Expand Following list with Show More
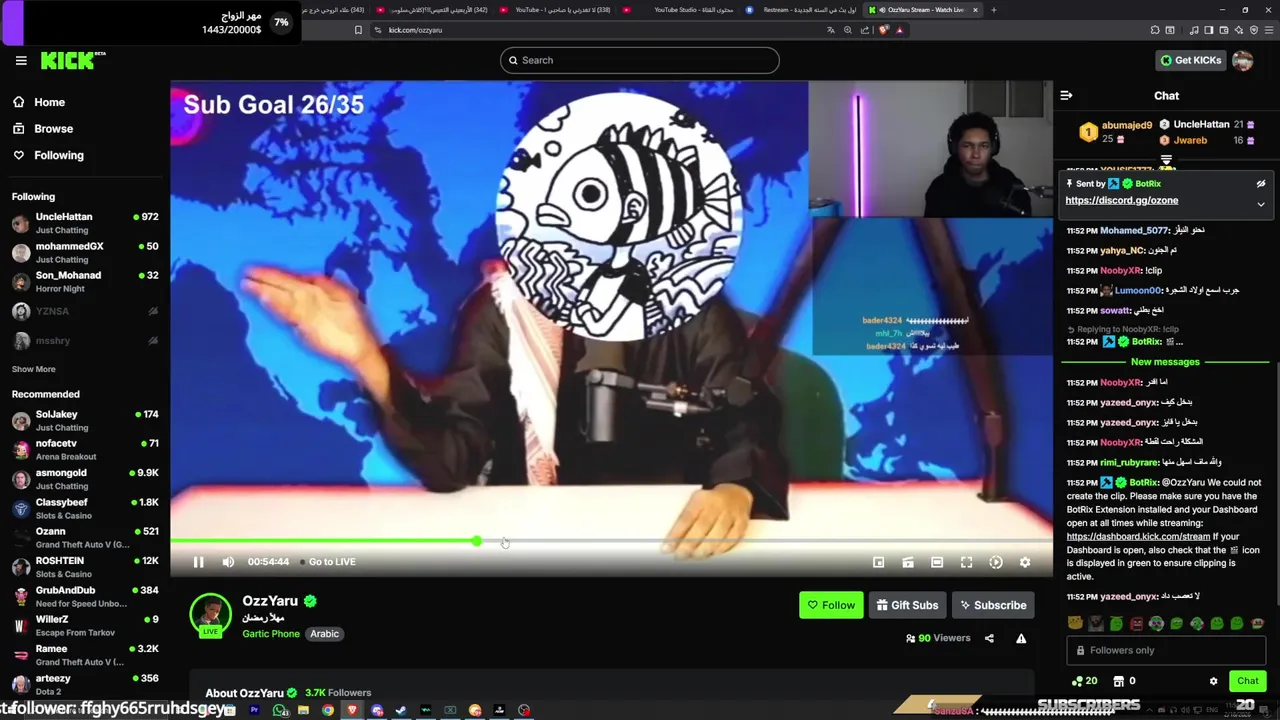Screen dimensions: 1280x720 (33, 369)
